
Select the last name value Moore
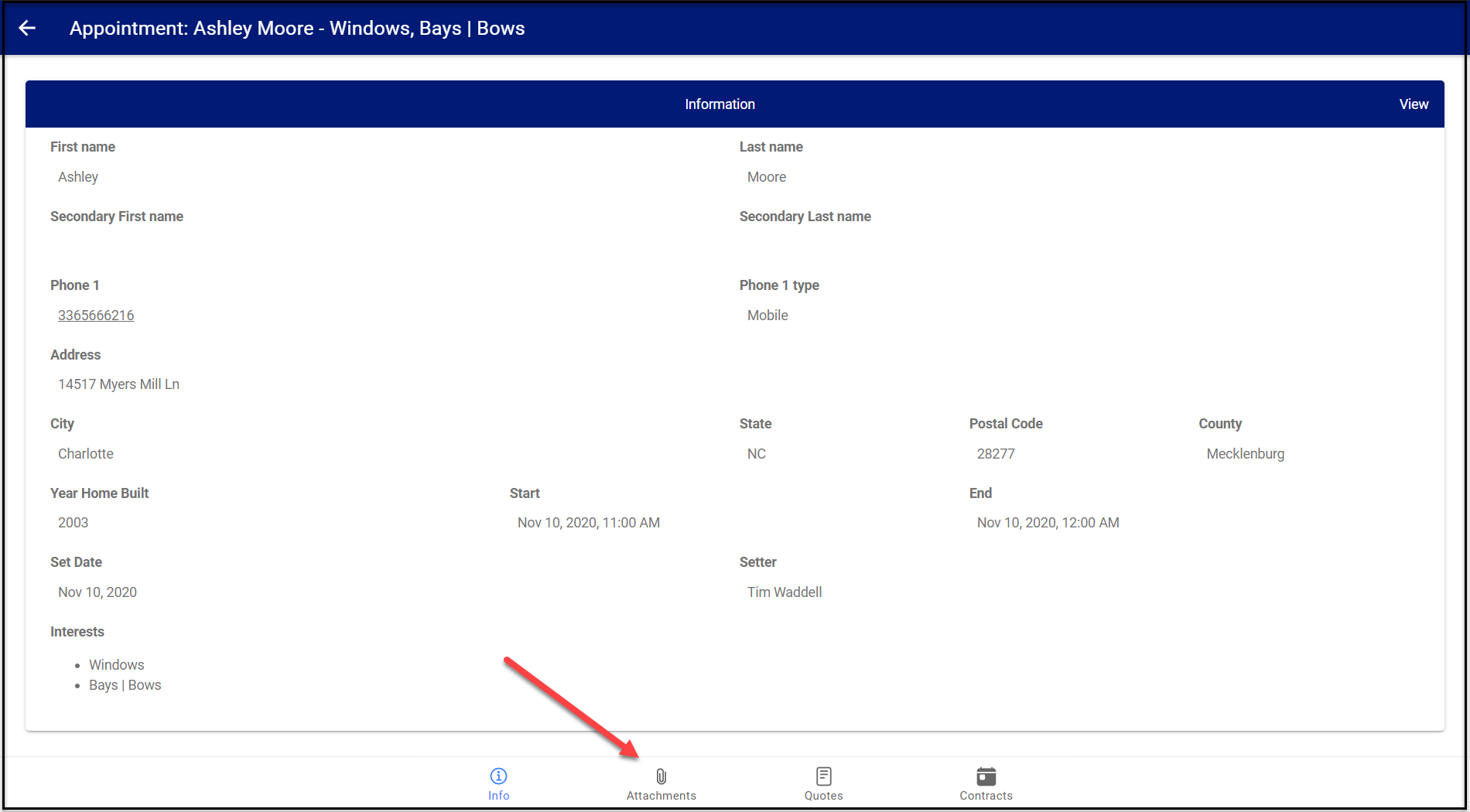[767, 177]
